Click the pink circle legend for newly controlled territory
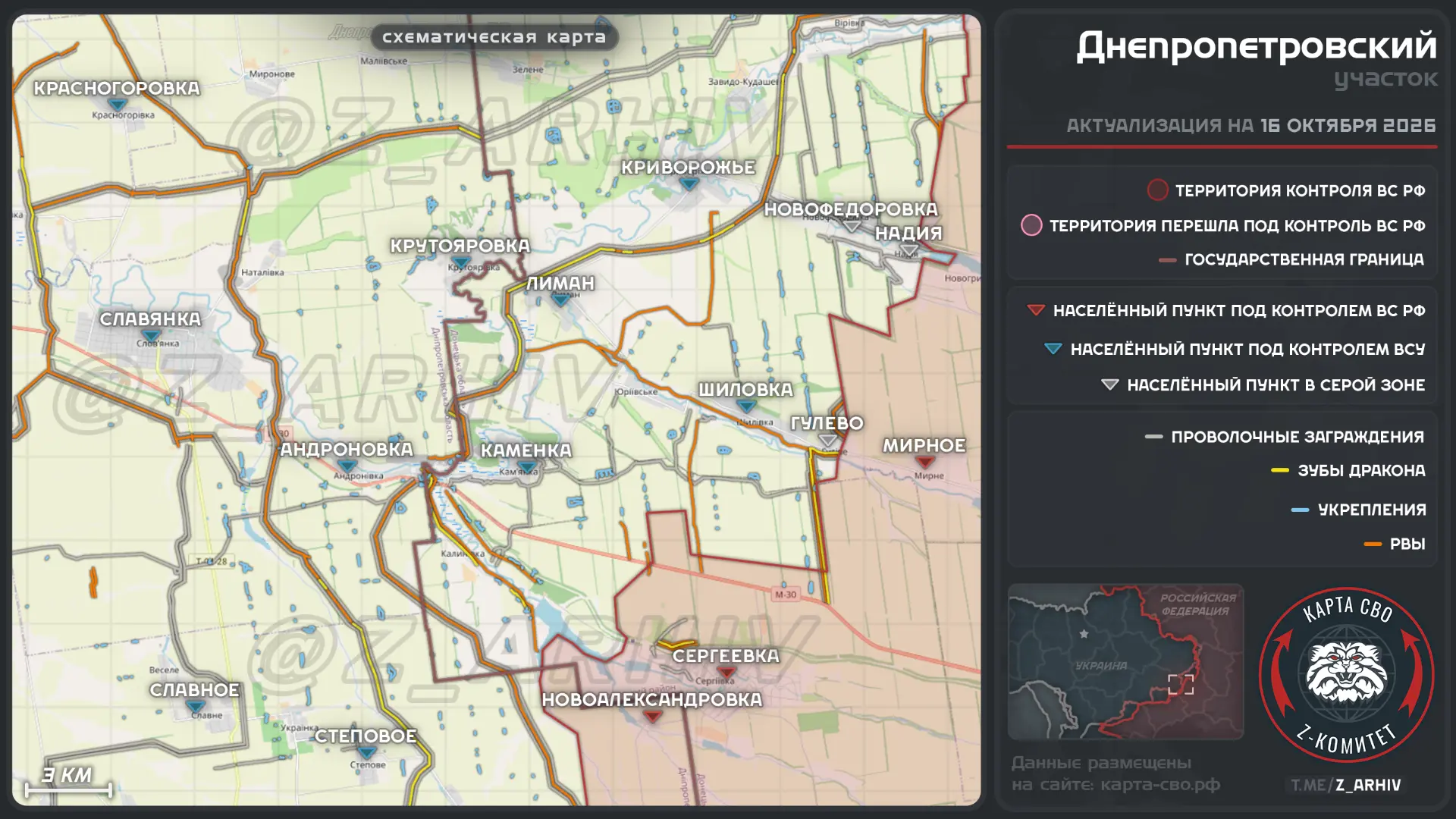This screenshot has width=1456, height=819. [x=1031, y=225]
